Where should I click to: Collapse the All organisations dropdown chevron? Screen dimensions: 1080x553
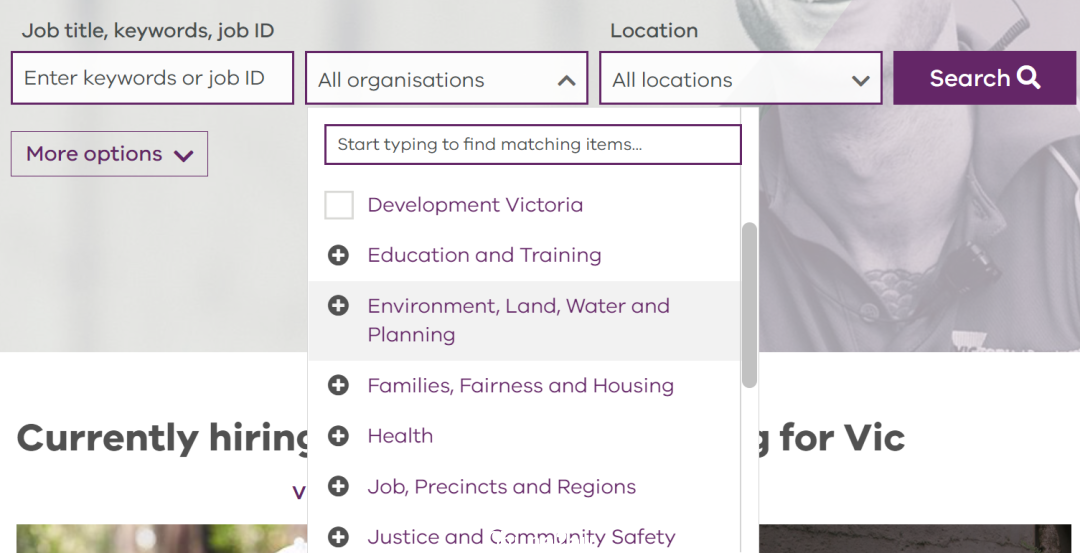(x=566, y=81)
